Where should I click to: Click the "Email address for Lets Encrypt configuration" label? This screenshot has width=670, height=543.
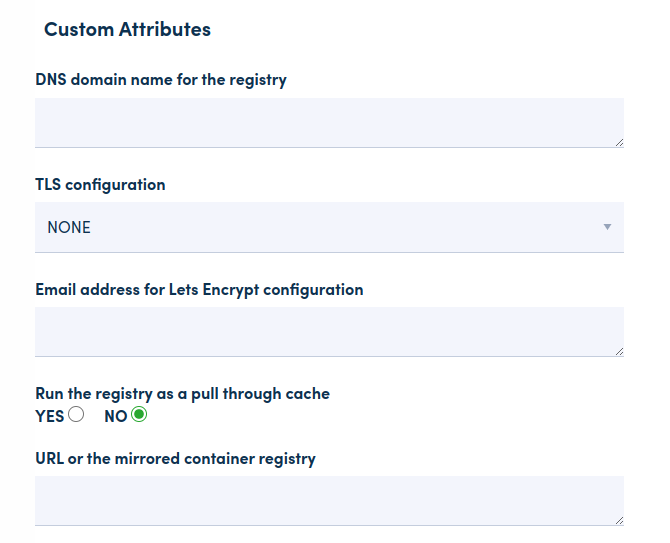point(199,290)
